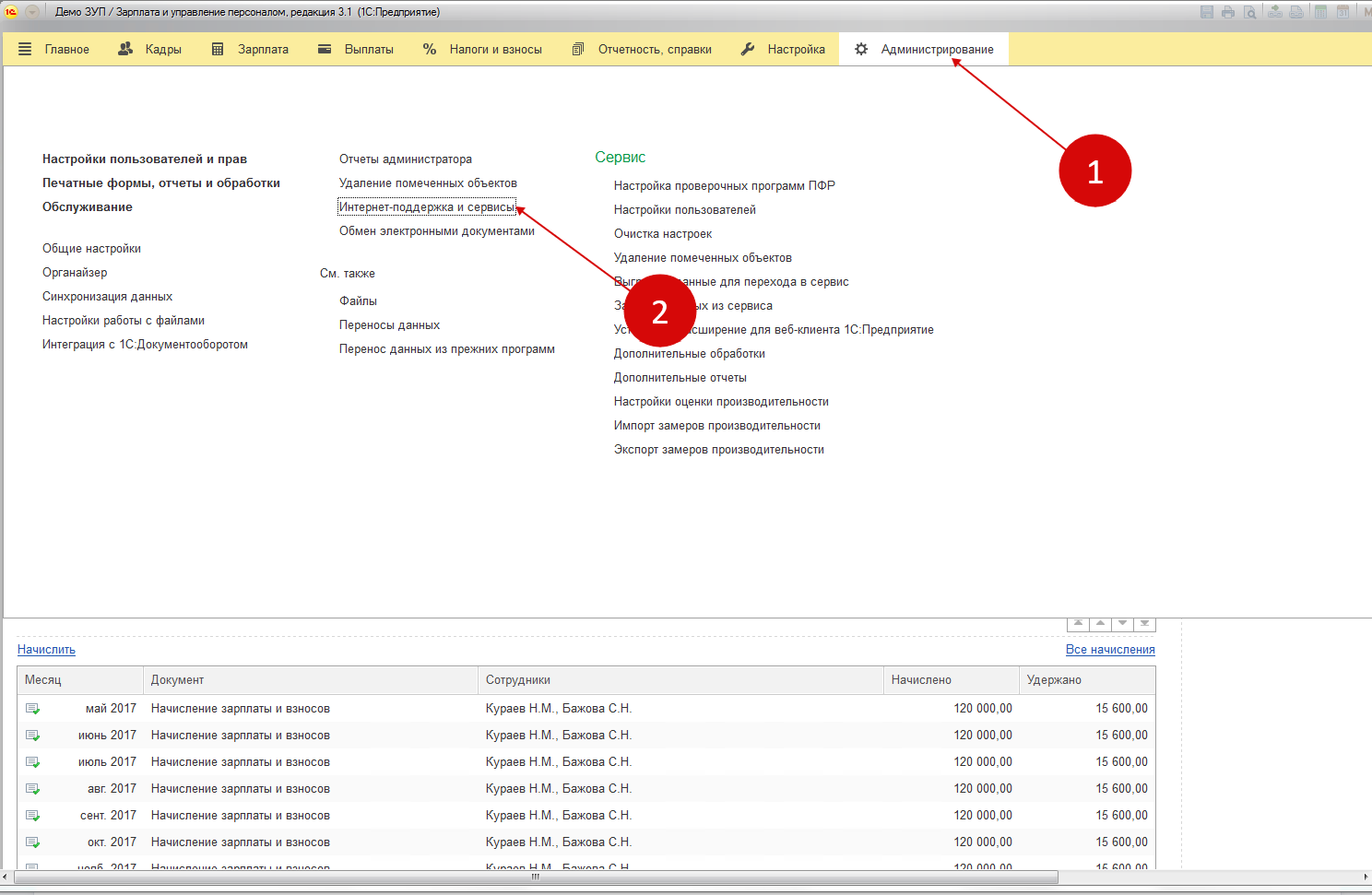The height and width of the screenshot is (895, 1372).
Task: Open the calculator icon
Action: click(x=1321, y=12)
